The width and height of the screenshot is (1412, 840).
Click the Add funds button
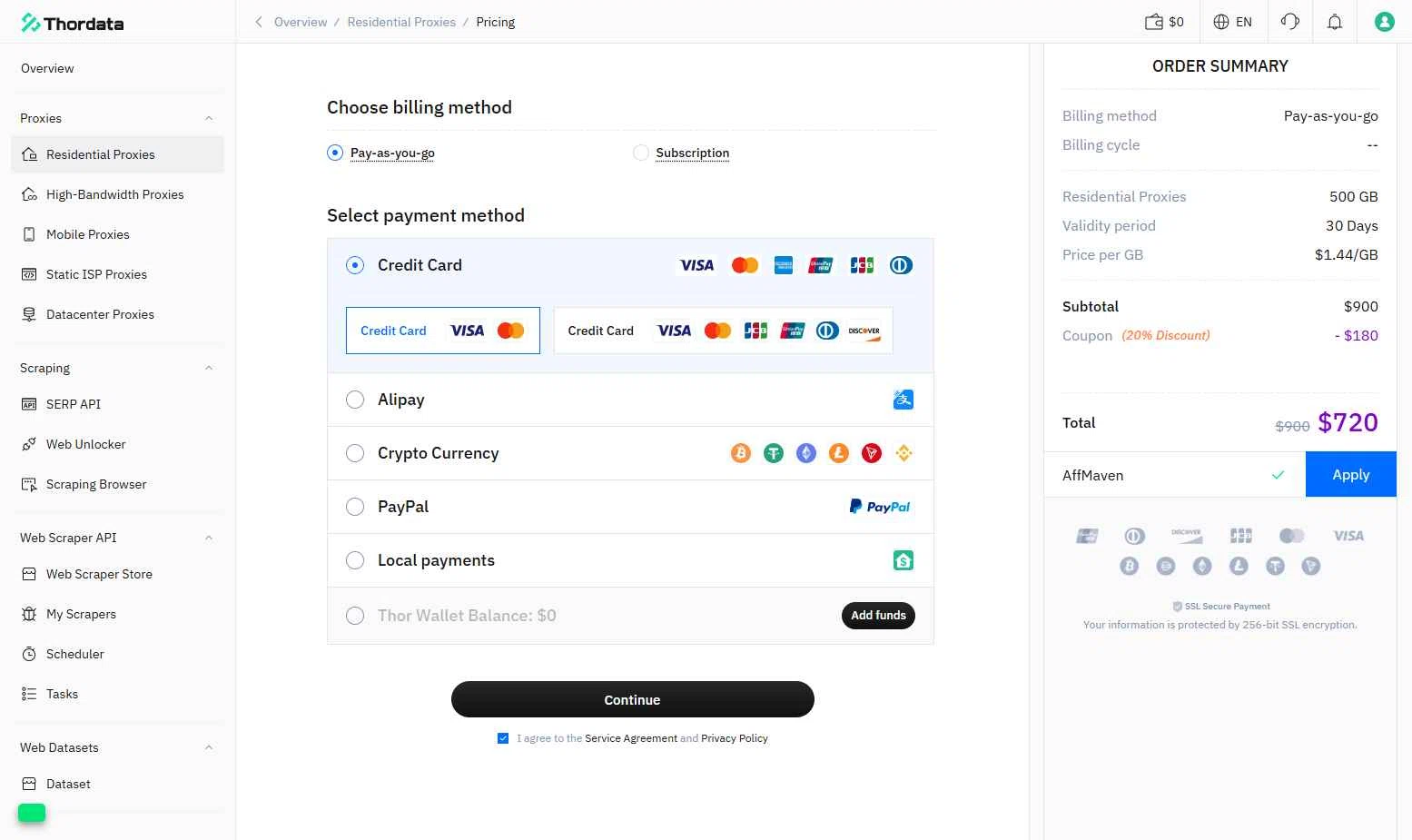click(878, 616)
